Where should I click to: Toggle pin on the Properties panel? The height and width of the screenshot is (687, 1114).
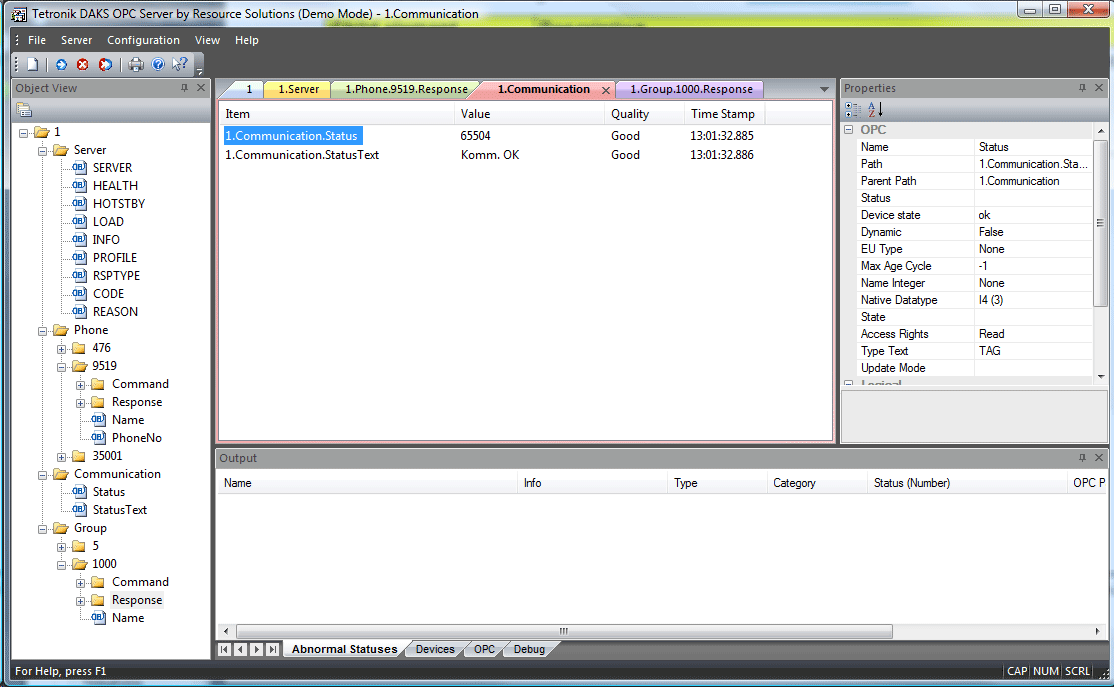coord(1082,88)
